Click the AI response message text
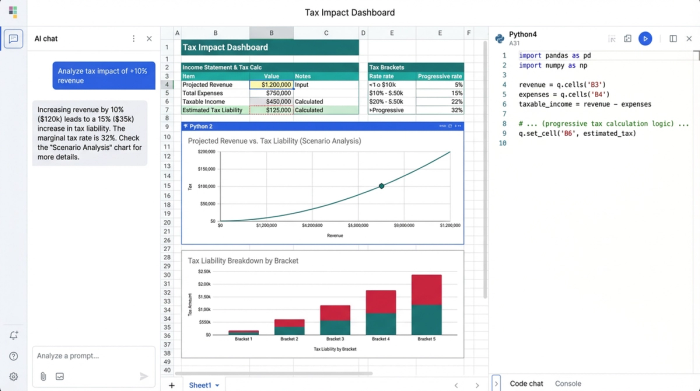 click(x=90, y=133)
